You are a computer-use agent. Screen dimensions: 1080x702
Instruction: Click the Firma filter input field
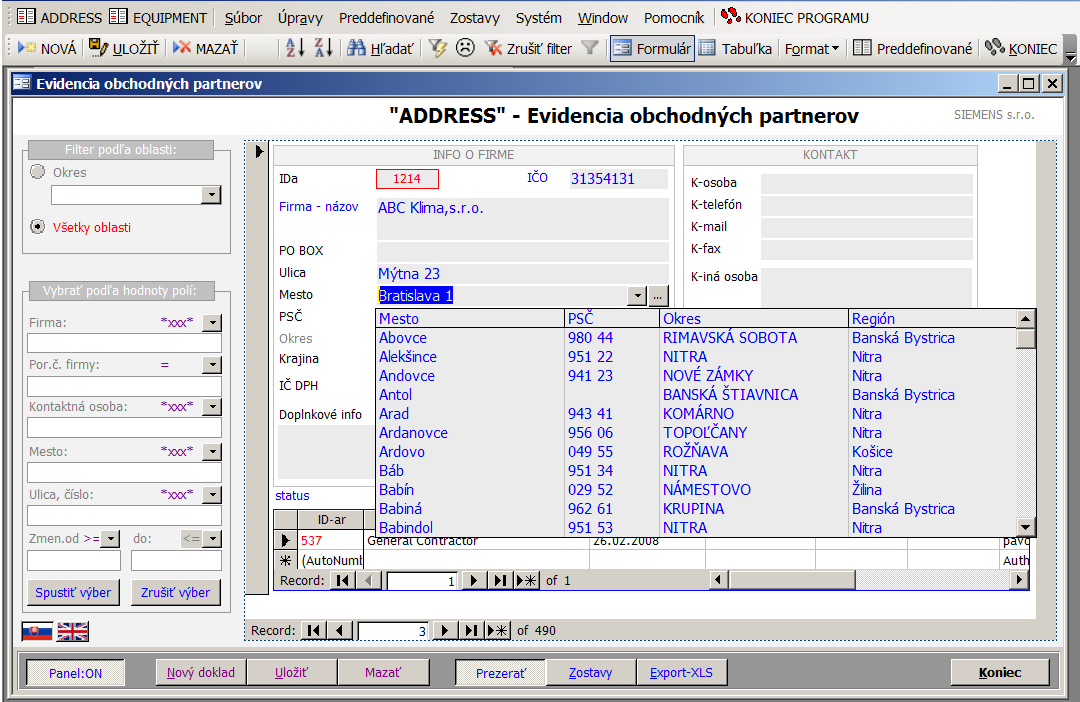[125, 342]
